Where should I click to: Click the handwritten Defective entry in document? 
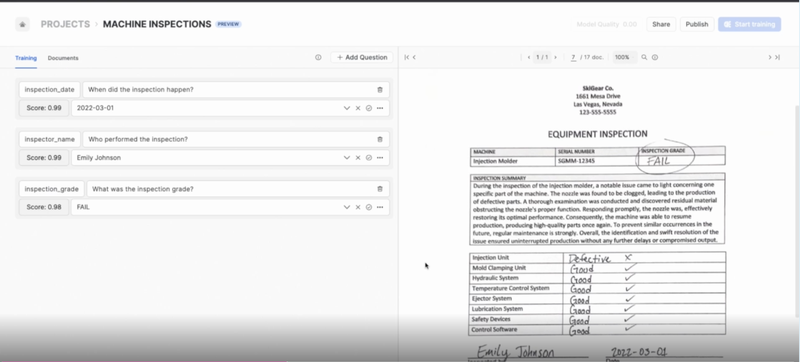[x=589, y=258]
